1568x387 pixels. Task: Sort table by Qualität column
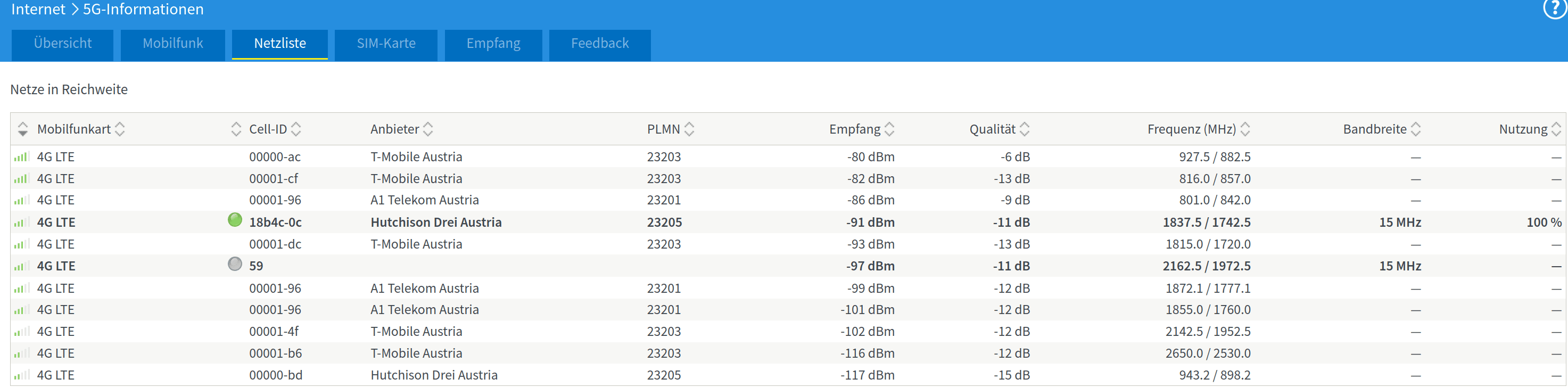coord(1025,129)
